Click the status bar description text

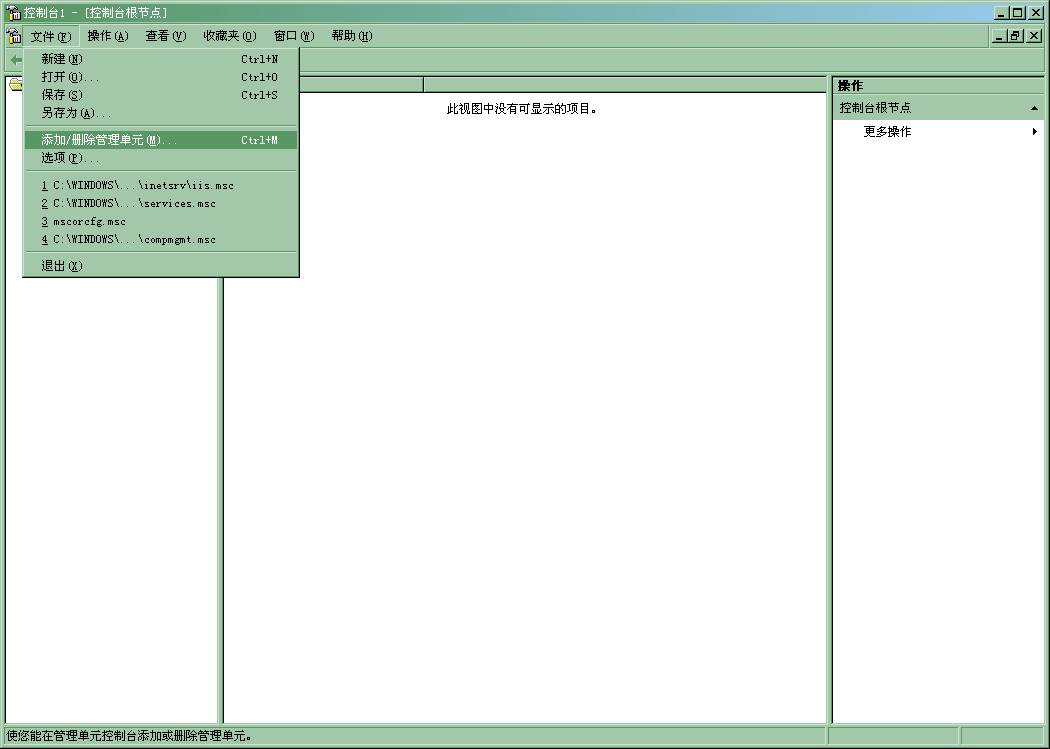pos(129,736)
